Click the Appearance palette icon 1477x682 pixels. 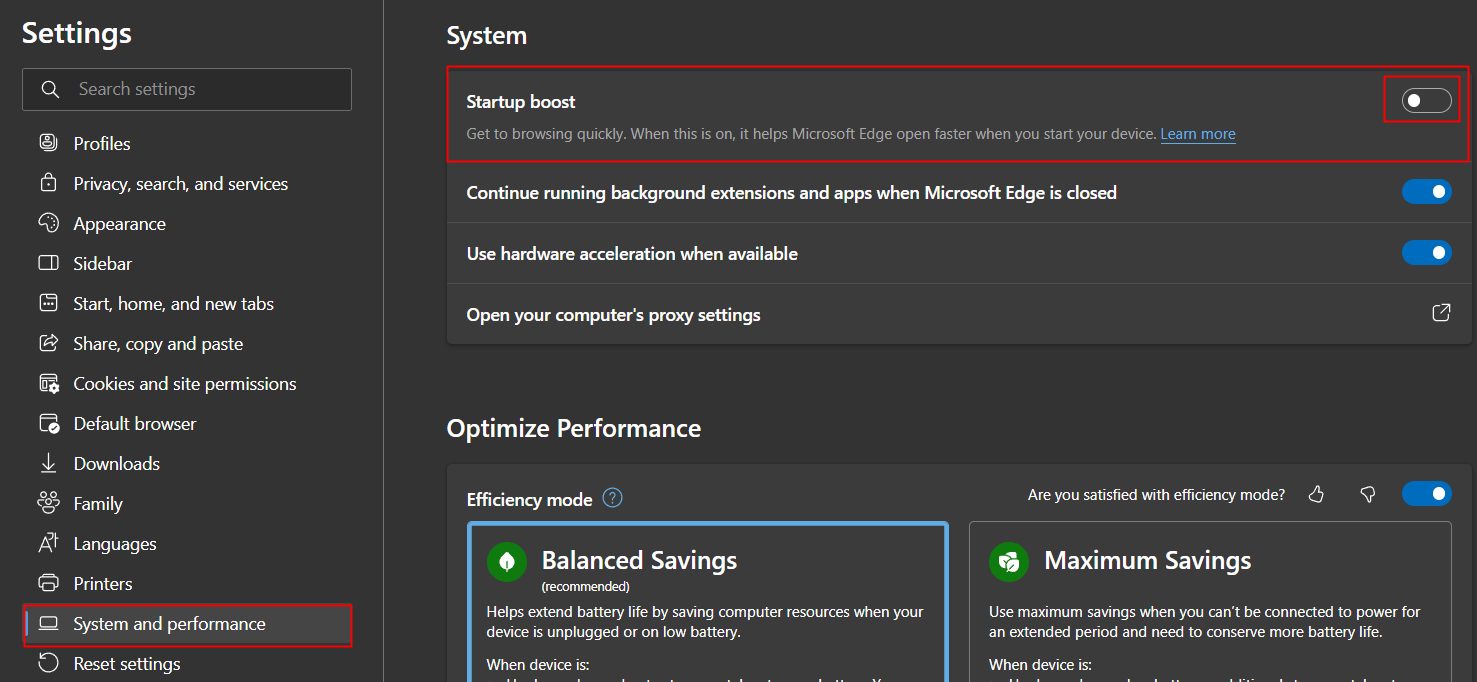tap(48, 223)
